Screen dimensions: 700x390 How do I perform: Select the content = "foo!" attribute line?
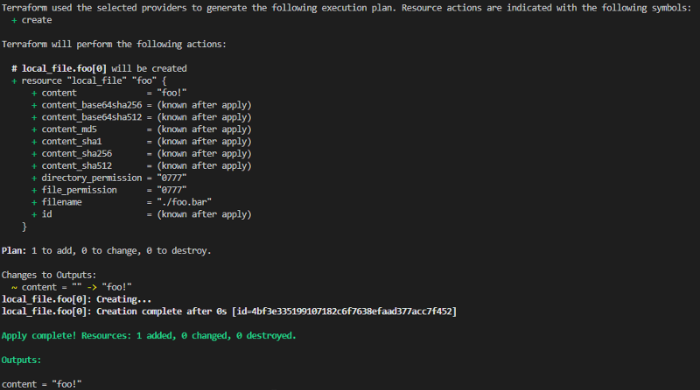tap(109, 93)
